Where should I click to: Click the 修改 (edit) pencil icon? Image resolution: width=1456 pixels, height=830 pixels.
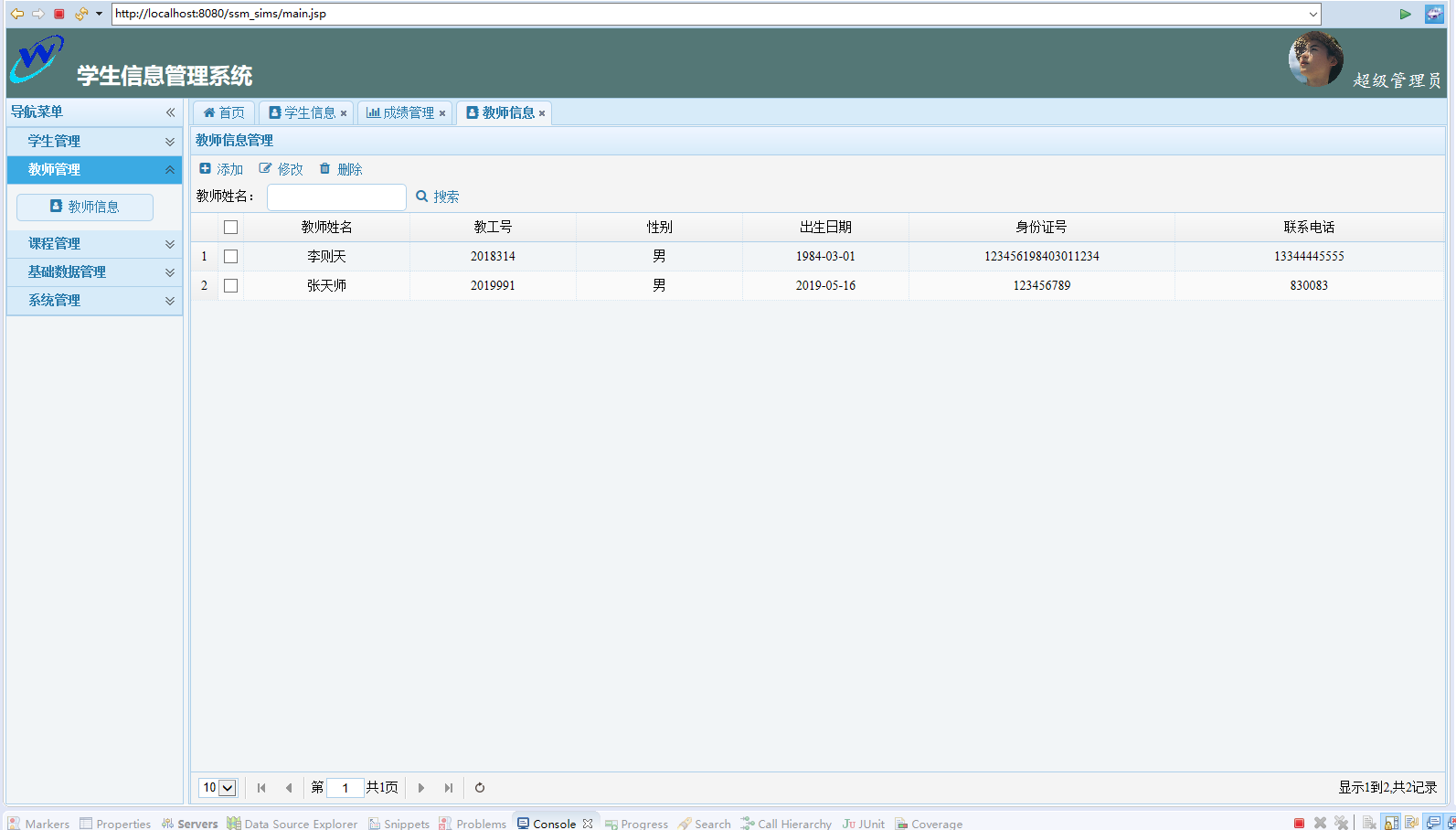[x=265, y=169]
